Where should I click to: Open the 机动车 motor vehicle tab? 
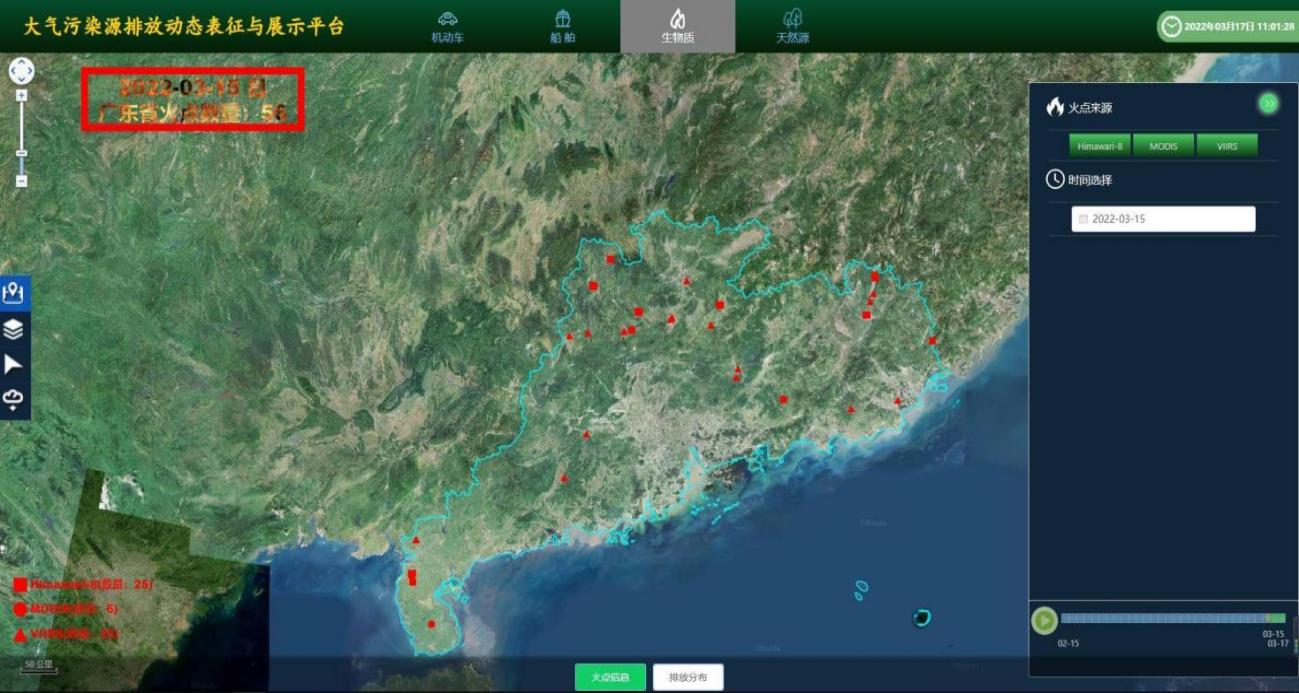point(448,27)
